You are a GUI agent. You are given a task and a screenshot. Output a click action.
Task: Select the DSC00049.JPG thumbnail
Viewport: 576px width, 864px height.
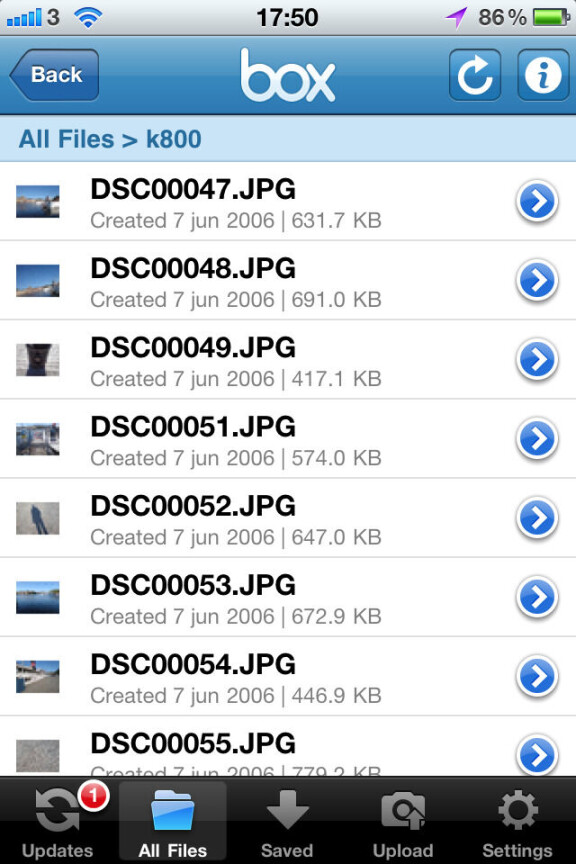coord(37,360)
